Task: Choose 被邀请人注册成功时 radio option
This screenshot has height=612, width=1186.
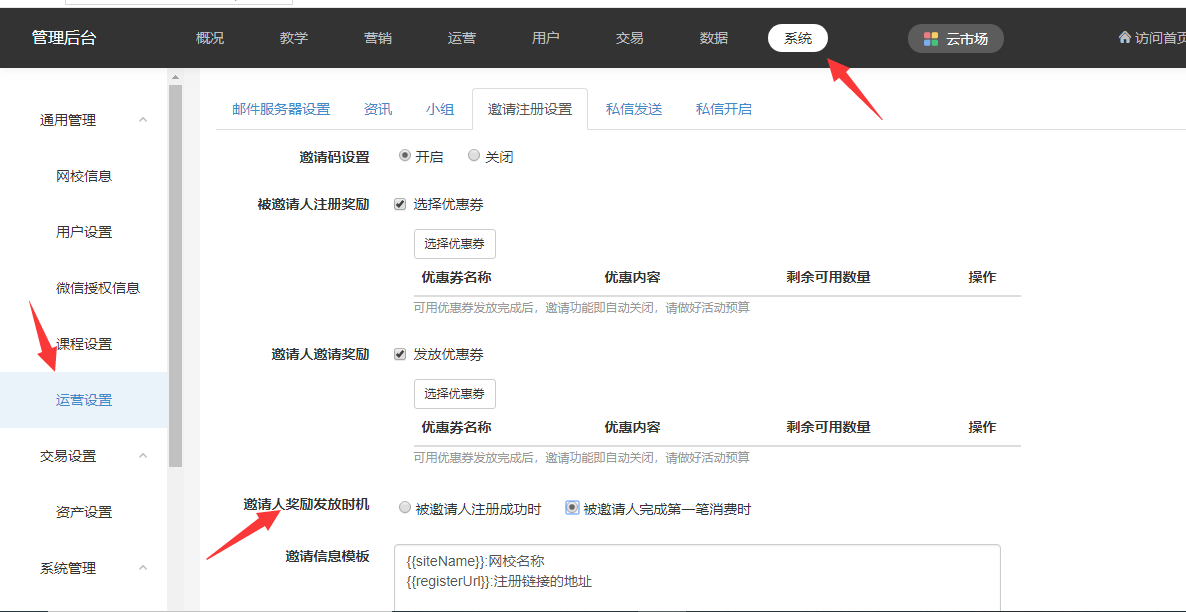Action: (405, 508)
